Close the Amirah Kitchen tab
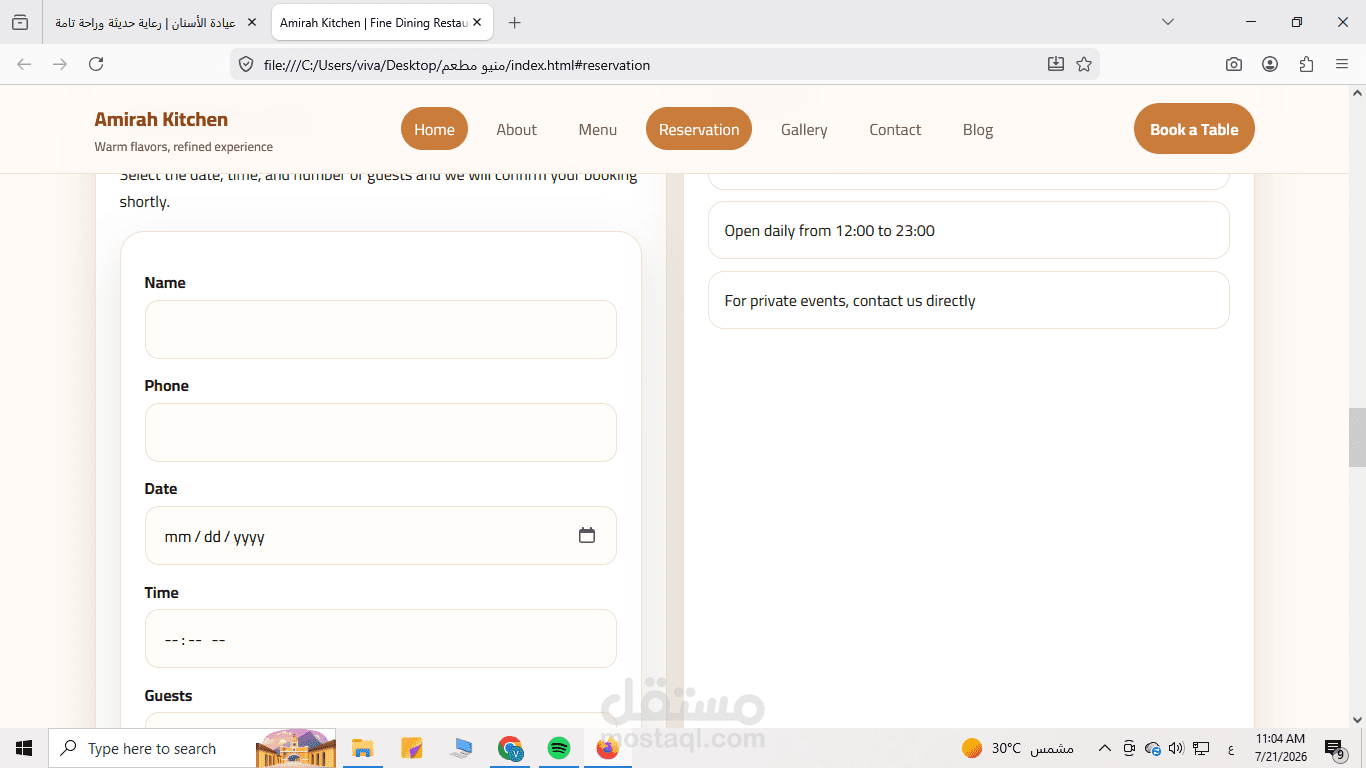The image size is (1366, 768). pyautogui.click(x=477, y=22)
